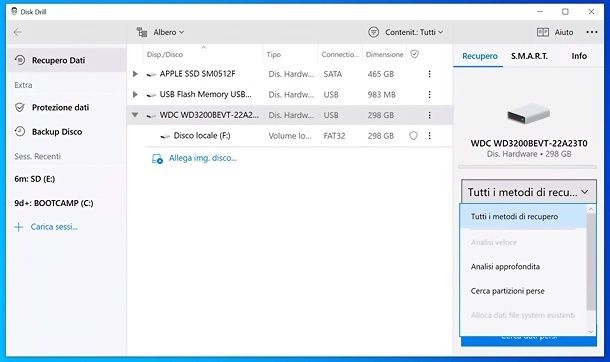Expand the APPLE SSD SM0512F row
The height and width of the screenshot is (362, 610).
coord(135,74)
